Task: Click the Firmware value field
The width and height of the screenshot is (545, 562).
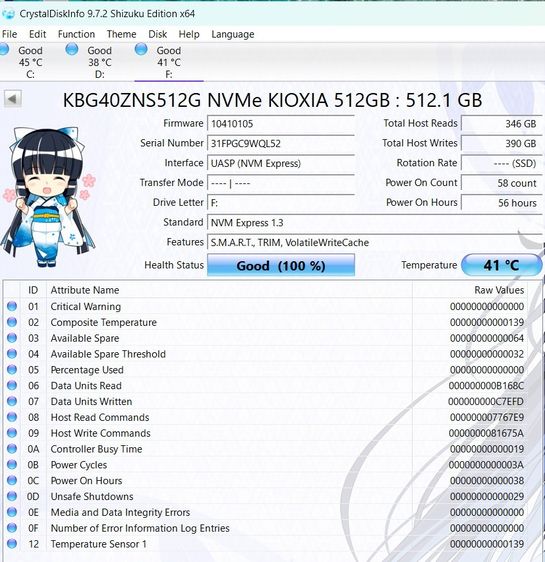Action: tap(281, 124)
